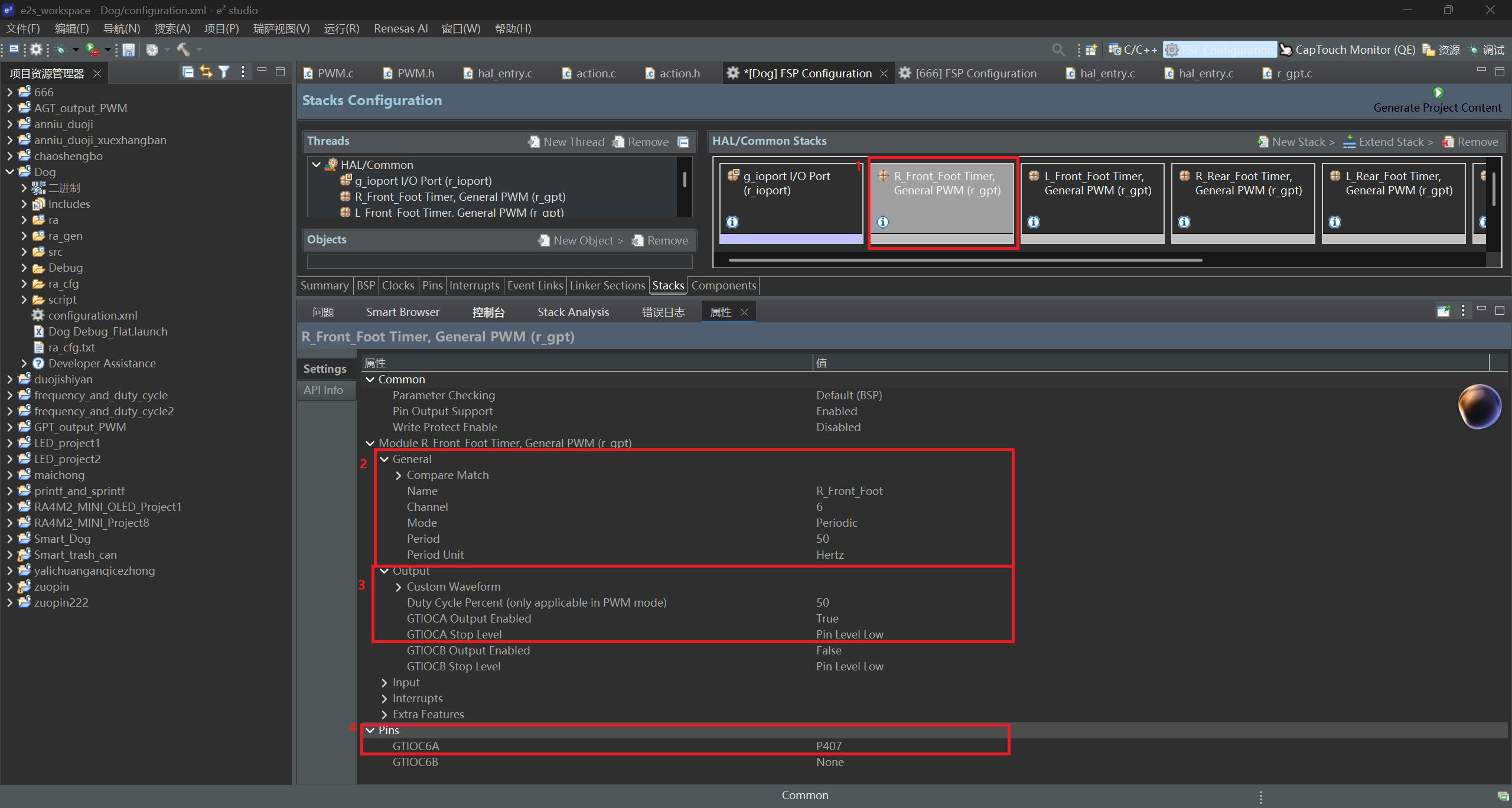Toggle Link with Editor in project explorer
1512x808 pixels.
(x=206, y=72)
